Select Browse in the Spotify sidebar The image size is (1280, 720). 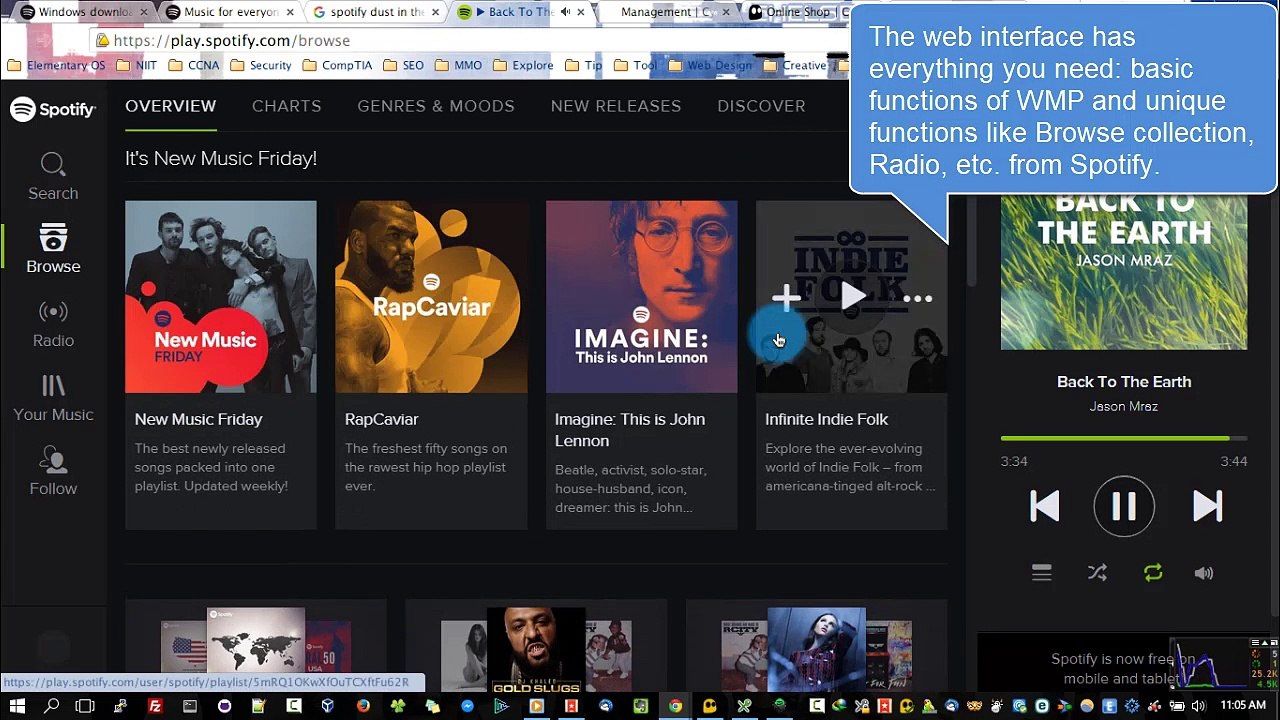tap(53, 249)
